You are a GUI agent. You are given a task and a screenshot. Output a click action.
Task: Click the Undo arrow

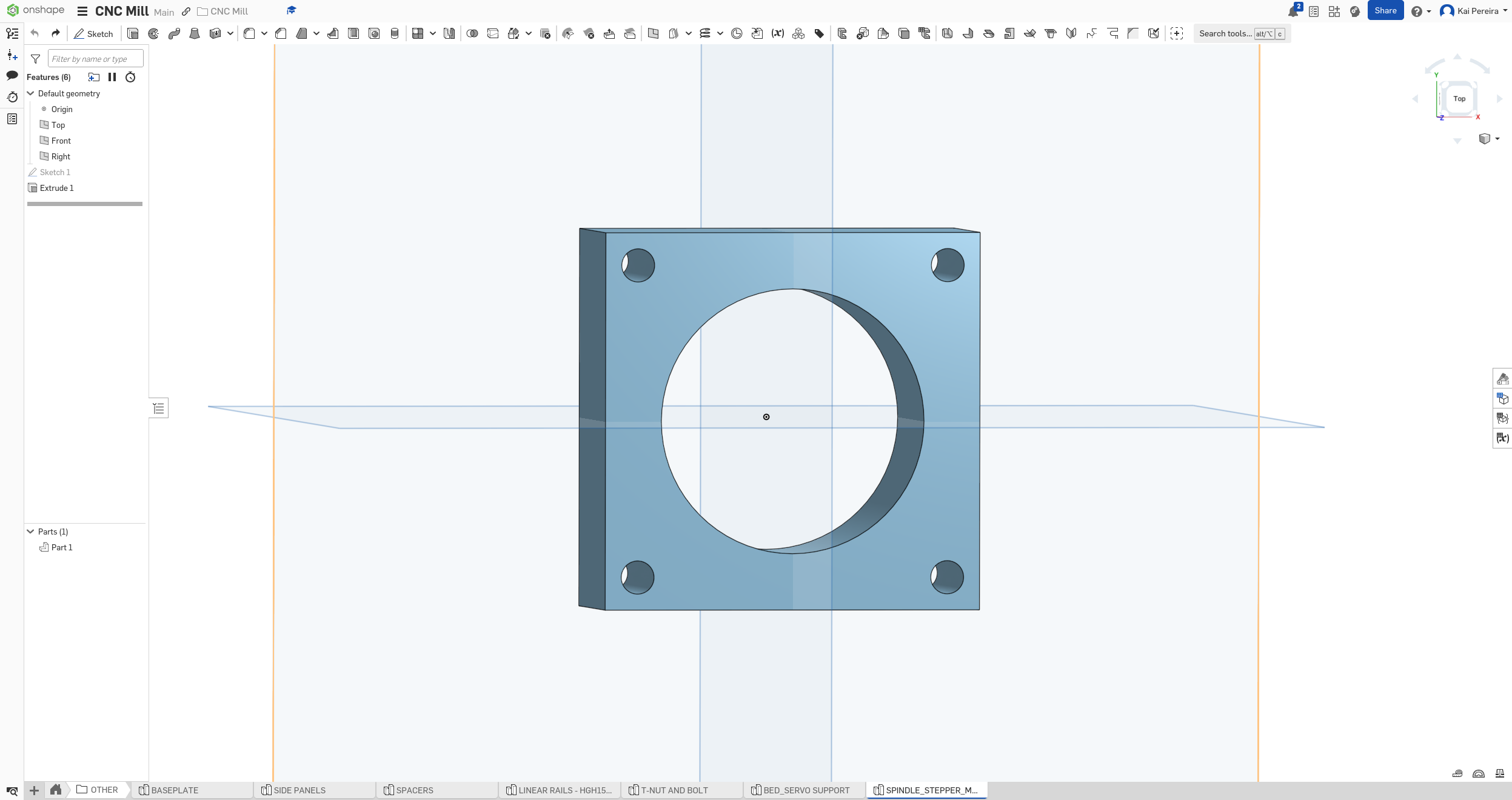click(x=35, y=33)
